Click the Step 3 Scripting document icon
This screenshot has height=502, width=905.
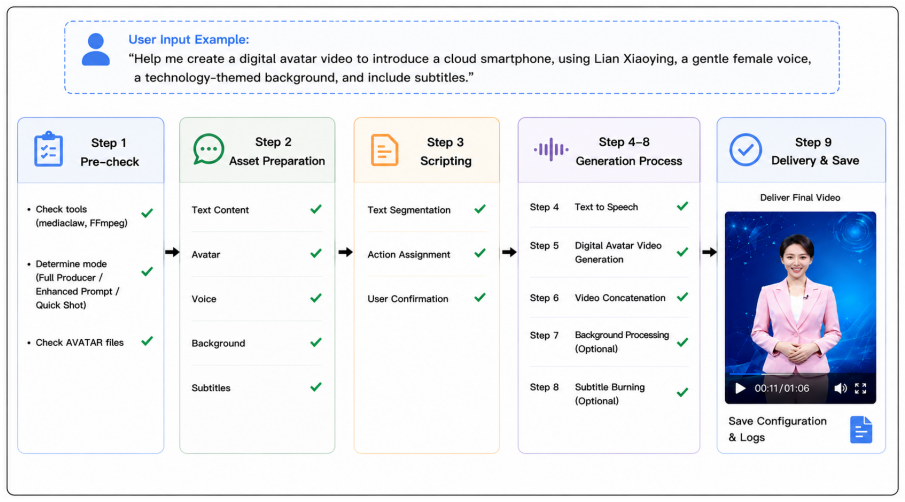[x=384, y=150]
